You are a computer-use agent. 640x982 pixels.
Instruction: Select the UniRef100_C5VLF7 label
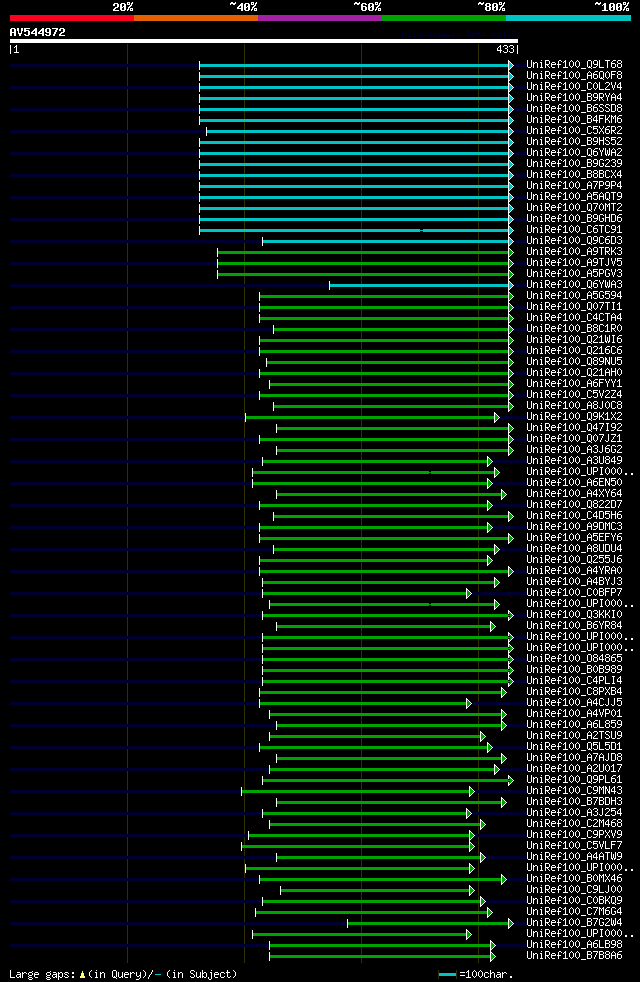point(574,846)
